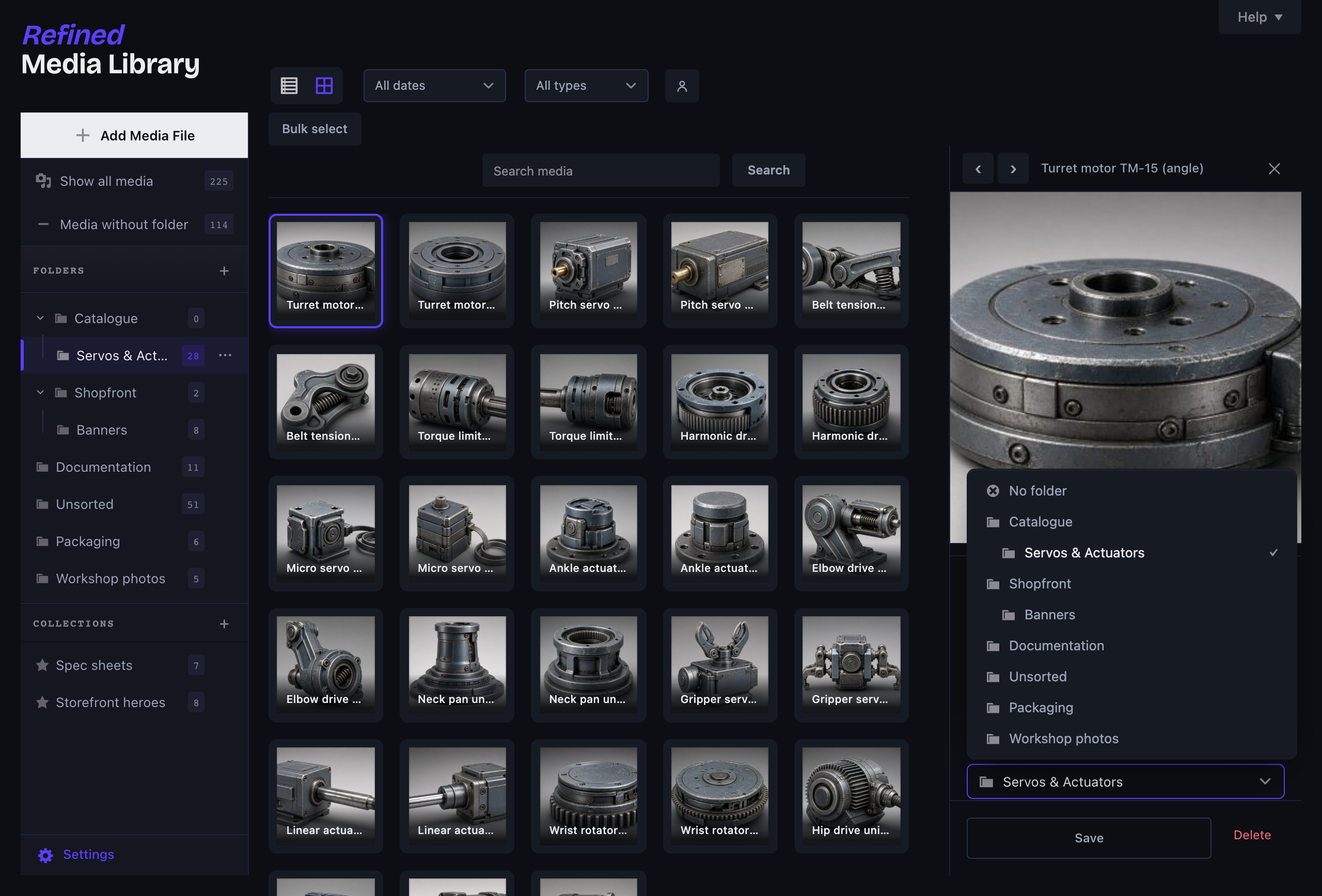Collapse the Shopfront folder tree
Viewport: 1322px width, 896px height.
pos(40,393)
